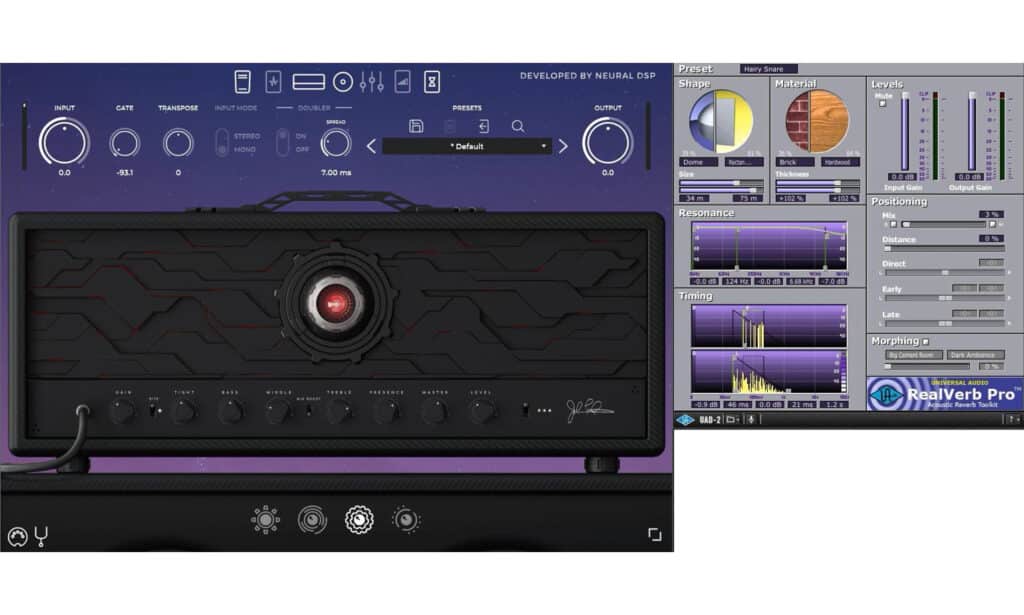The image size is (1024, 615).
Task: Select the equalizer sliders section icon
Action: pyautogui.click(x=371, y=81)
